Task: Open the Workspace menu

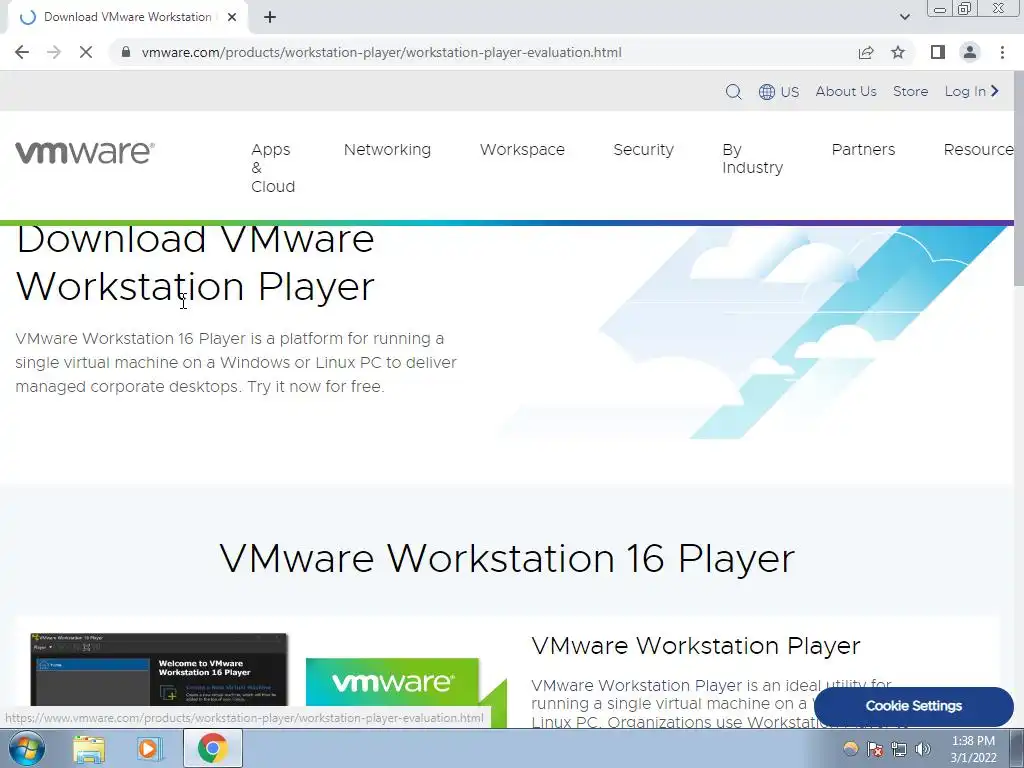Action: [x=522, y=150]
